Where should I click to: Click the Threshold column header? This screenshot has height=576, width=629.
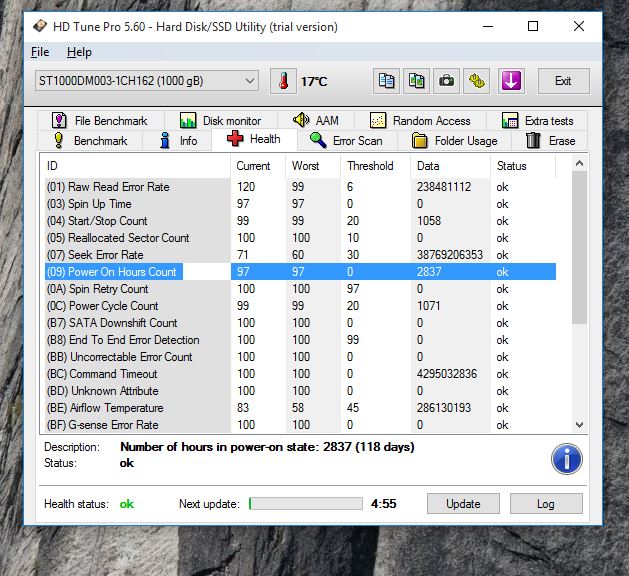point(375,166)
